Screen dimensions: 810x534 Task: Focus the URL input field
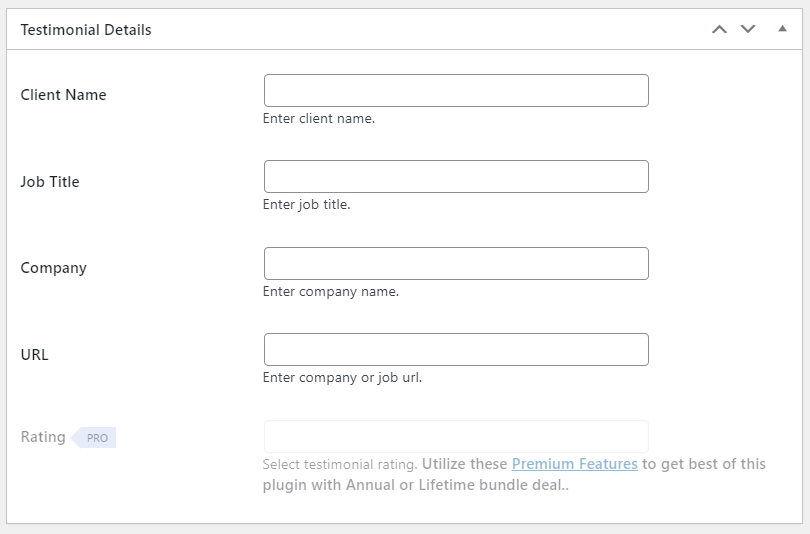point(456,350)
